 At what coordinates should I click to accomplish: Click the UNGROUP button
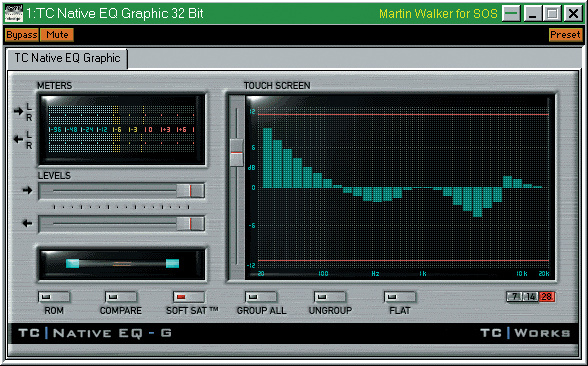(x=330, y=297)
